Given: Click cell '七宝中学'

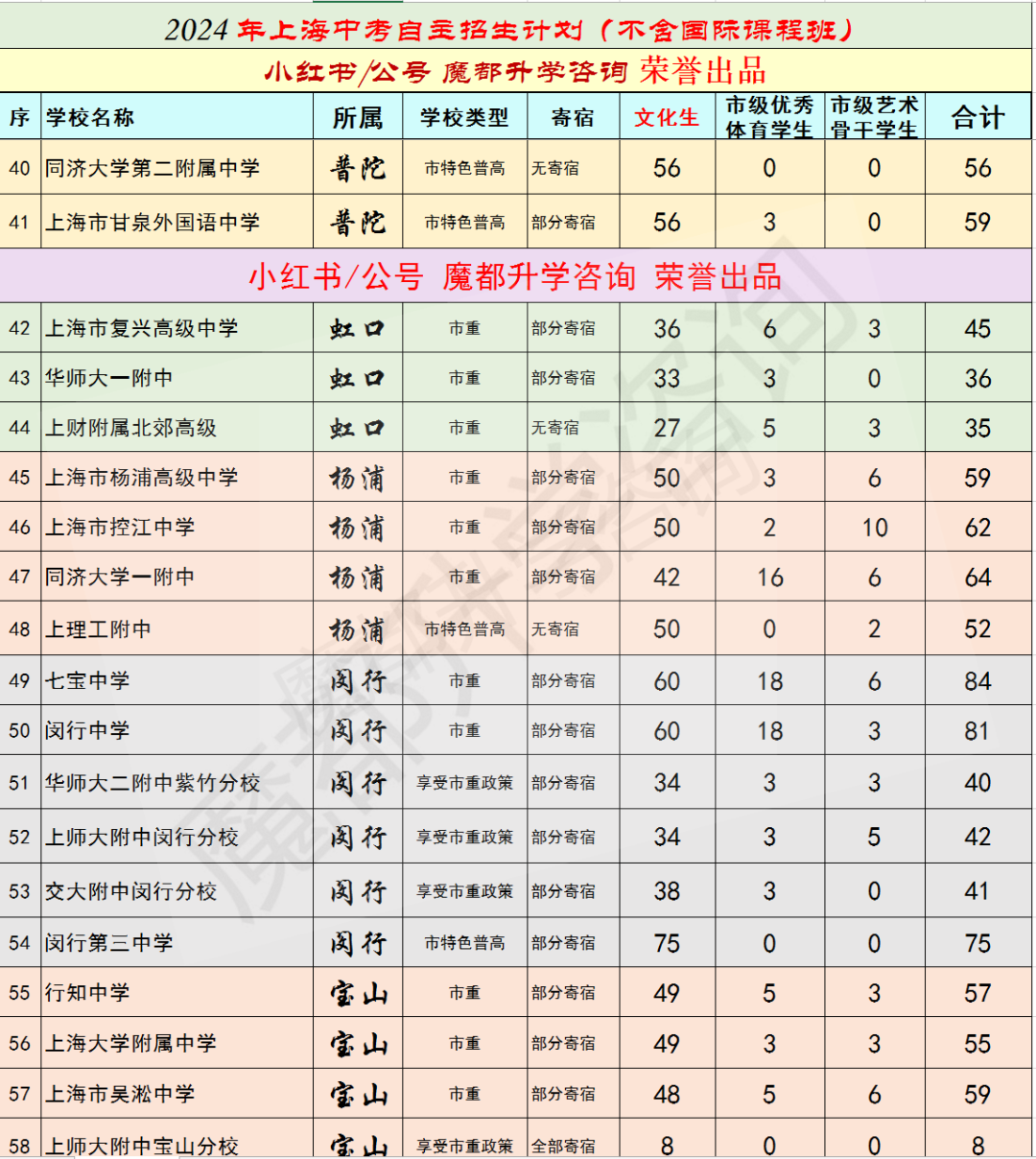Looking at the screenshot, I should point(177,681).
